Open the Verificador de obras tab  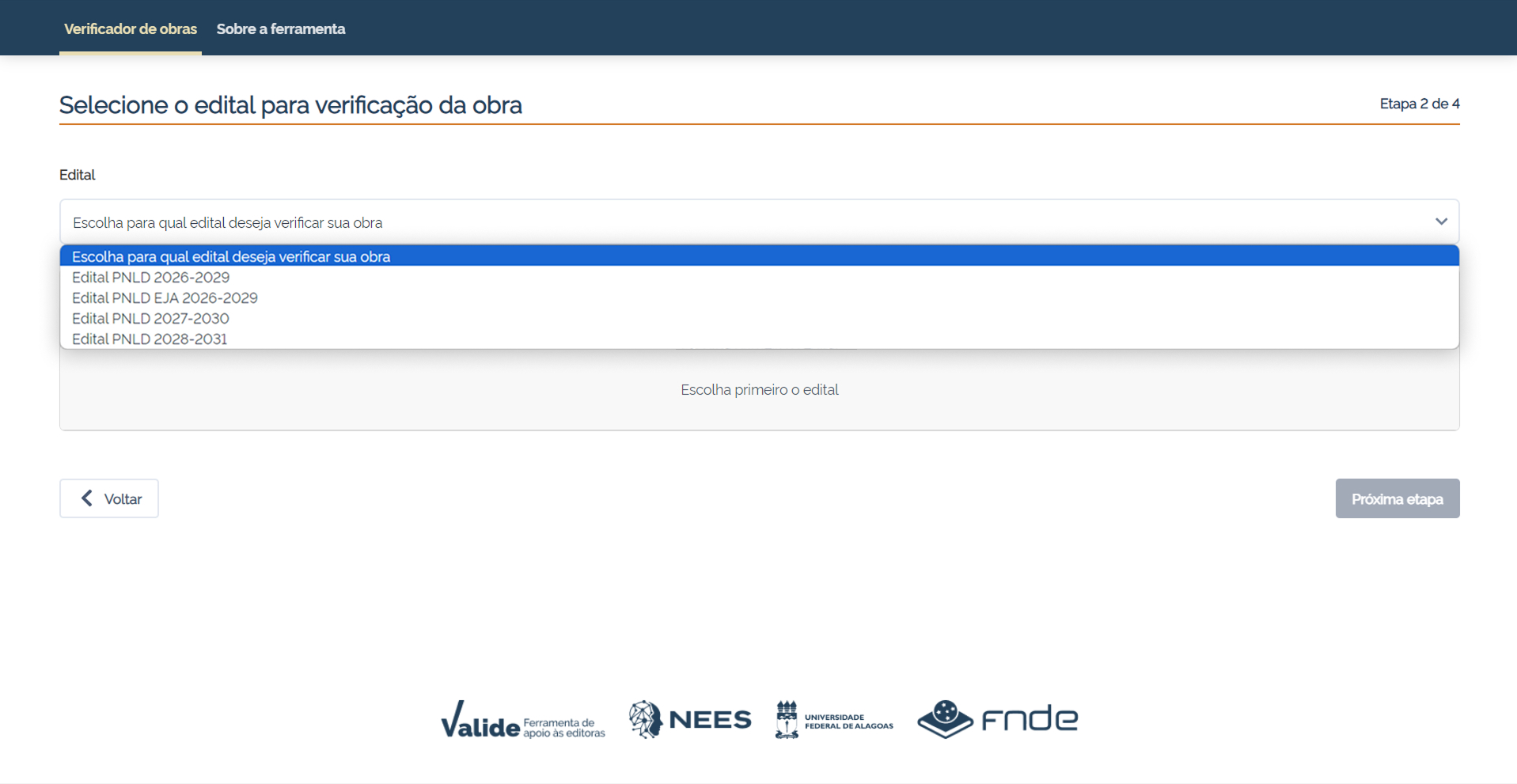[131, 28]
